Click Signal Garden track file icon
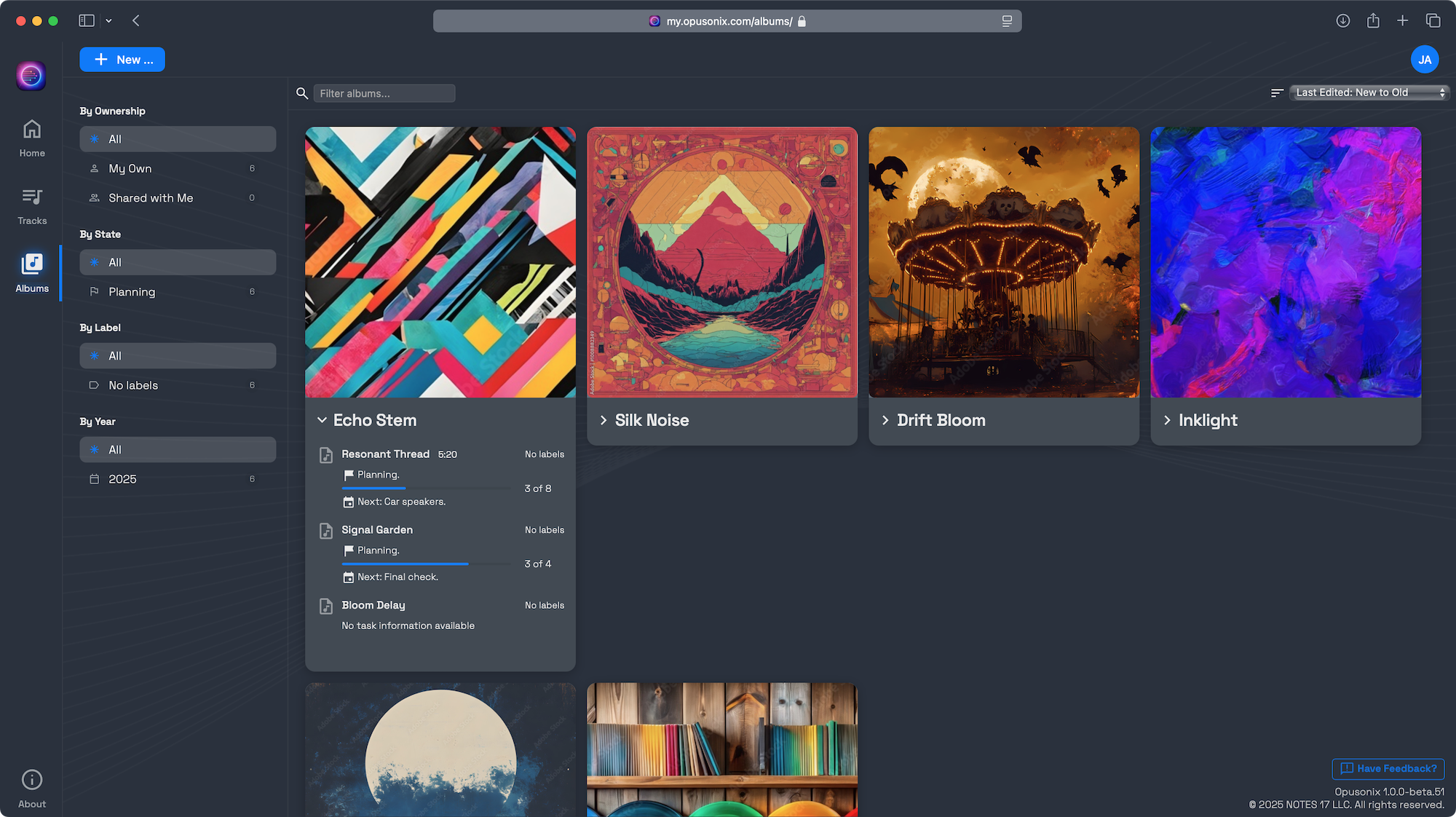 [x=326, y=531]
